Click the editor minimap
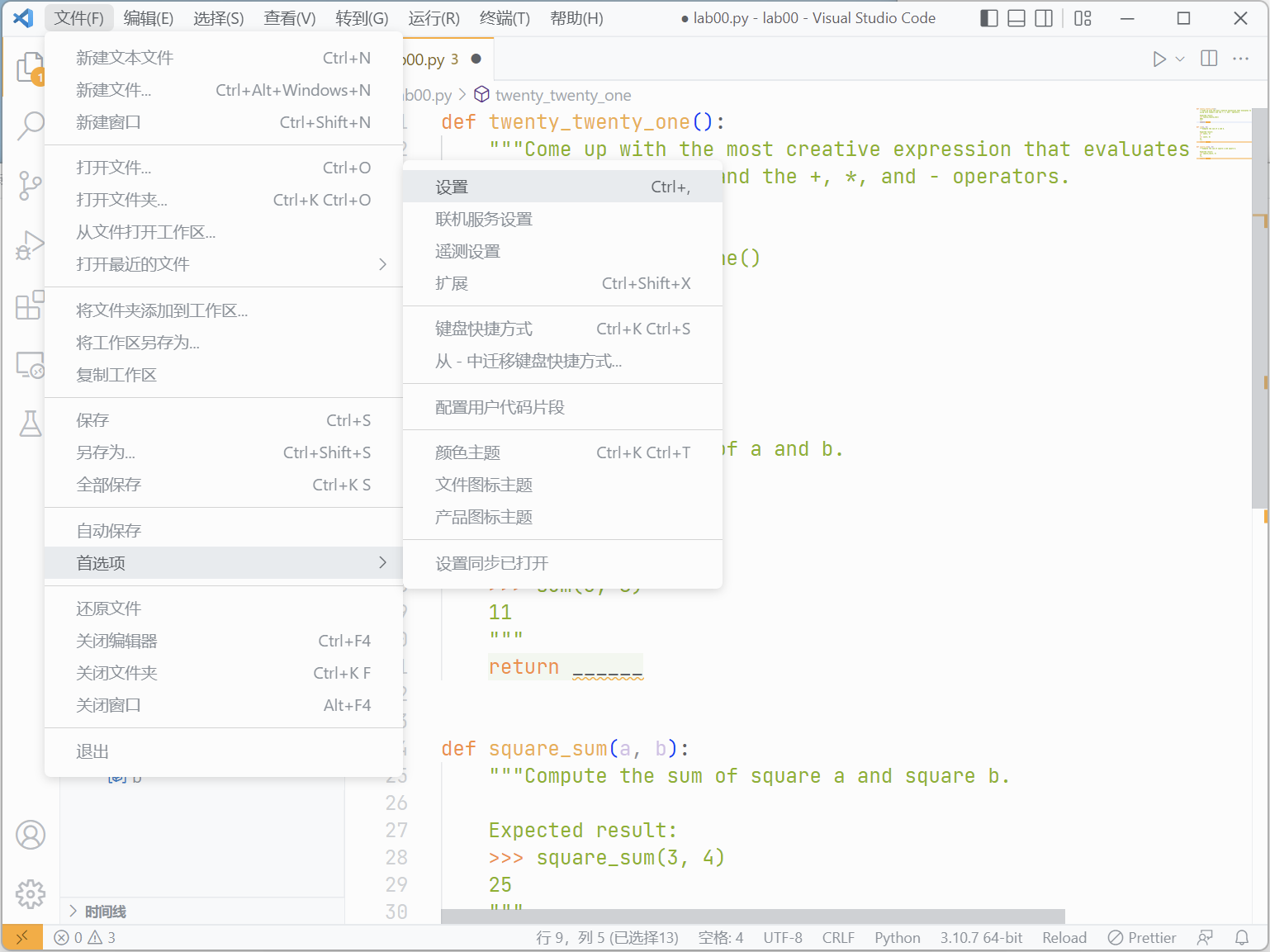 1223,134
